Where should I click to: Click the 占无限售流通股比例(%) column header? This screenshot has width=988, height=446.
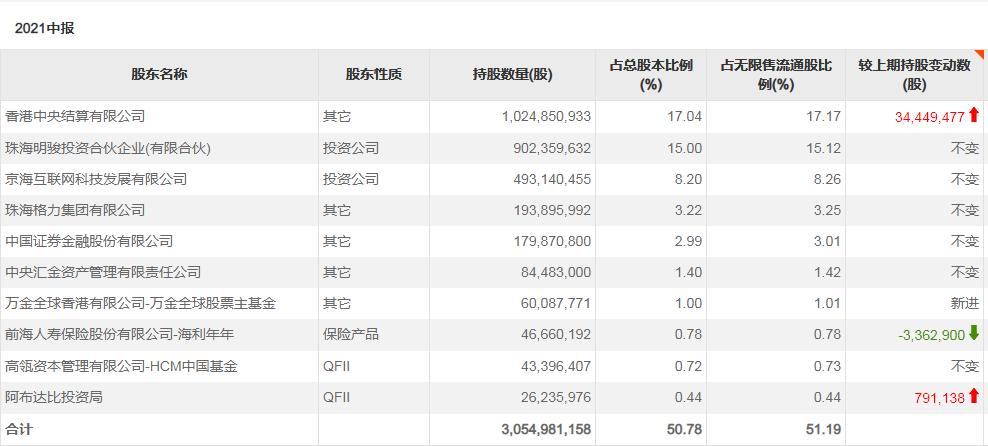(776, 74)
